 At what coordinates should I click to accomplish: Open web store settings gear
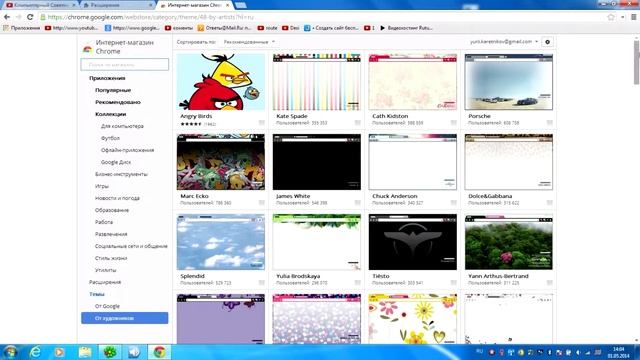[x=547, y=42]
